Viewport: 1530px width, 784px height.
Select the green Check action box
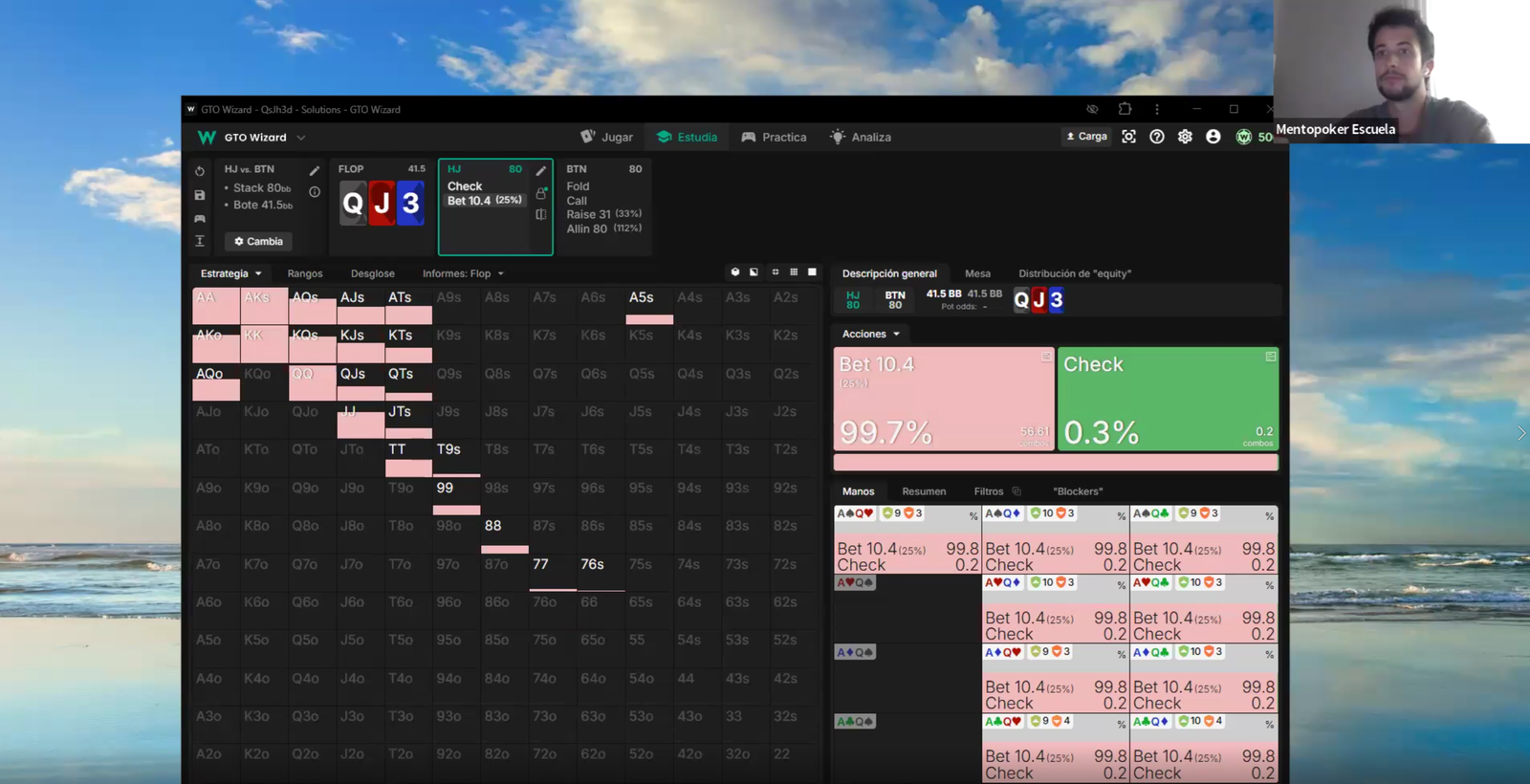pos(1168,399)
